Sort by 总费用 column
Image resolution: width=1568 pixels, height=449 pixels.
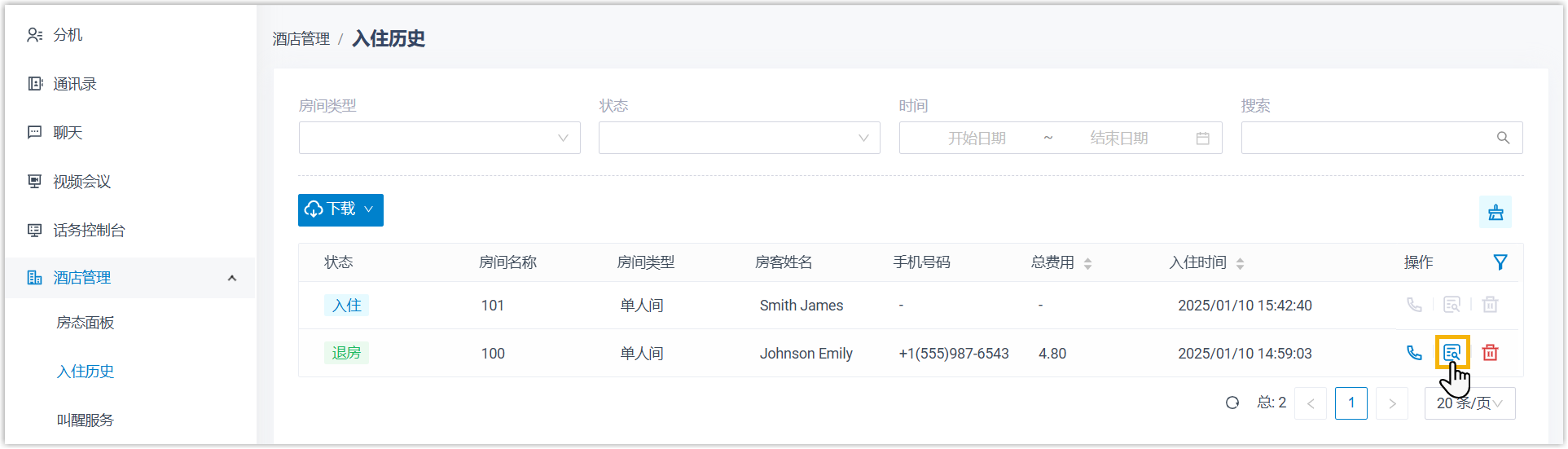point(1087,263)
